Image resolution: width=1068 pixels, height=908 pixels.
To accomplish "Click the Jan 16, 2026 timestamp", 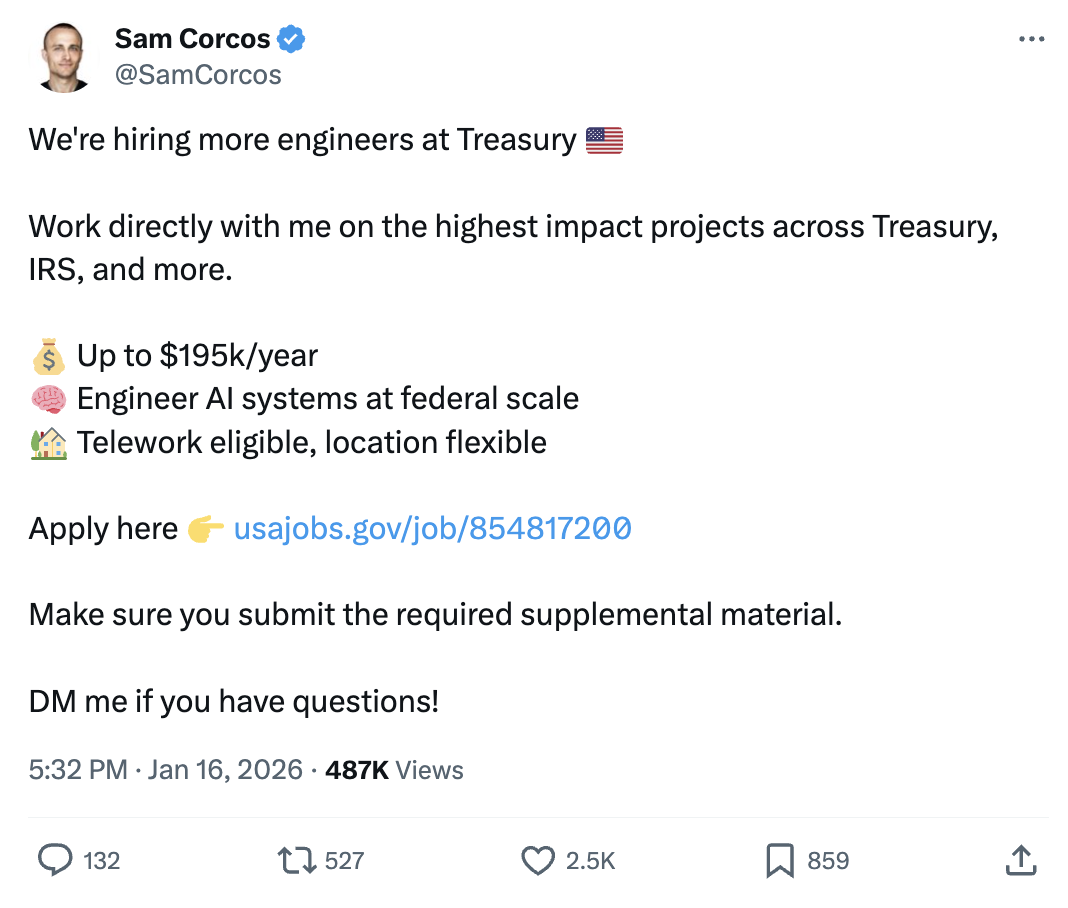I will [226, 770].
